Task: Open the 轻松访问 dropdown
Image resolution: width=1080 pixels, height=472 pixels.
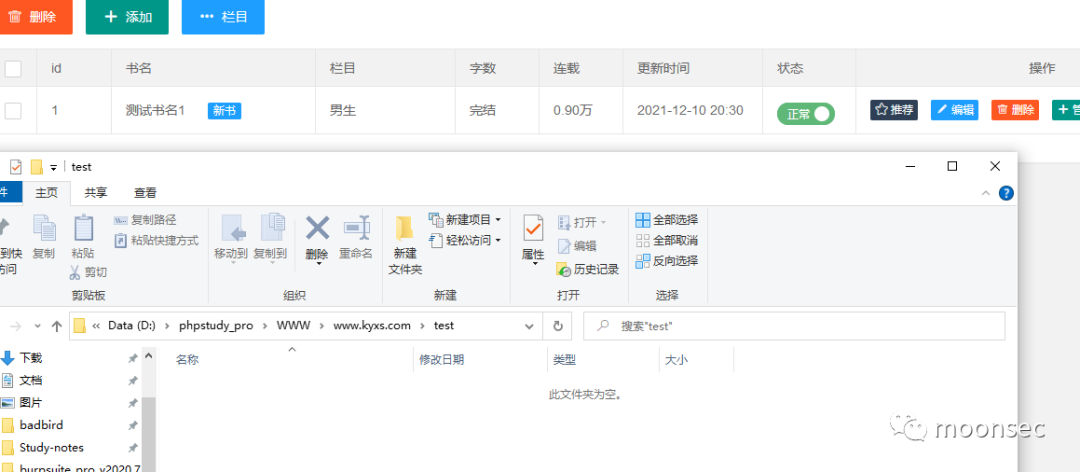Action: pyautogui.click(x=465, y=240)
